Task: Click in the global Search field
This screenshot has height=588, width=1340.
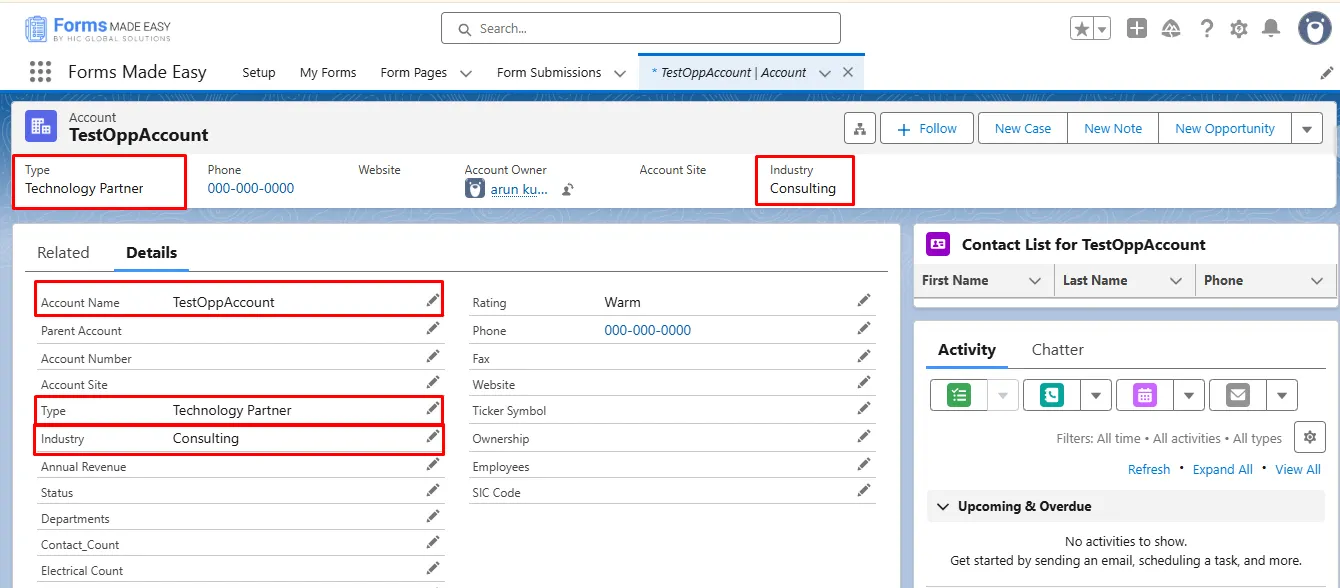Action: 640,29
